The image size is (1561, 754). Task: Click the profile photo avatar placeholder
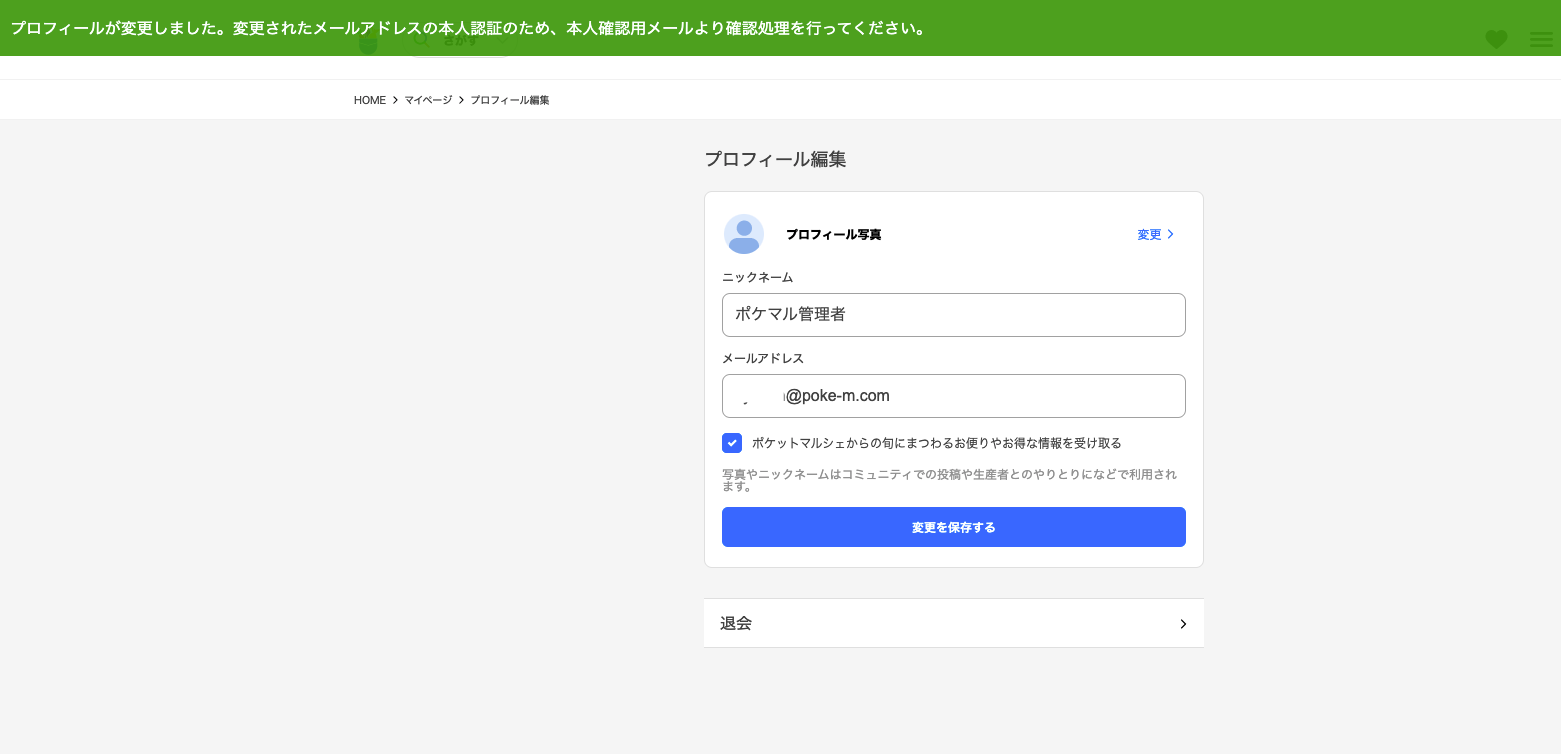pos(744,234)
